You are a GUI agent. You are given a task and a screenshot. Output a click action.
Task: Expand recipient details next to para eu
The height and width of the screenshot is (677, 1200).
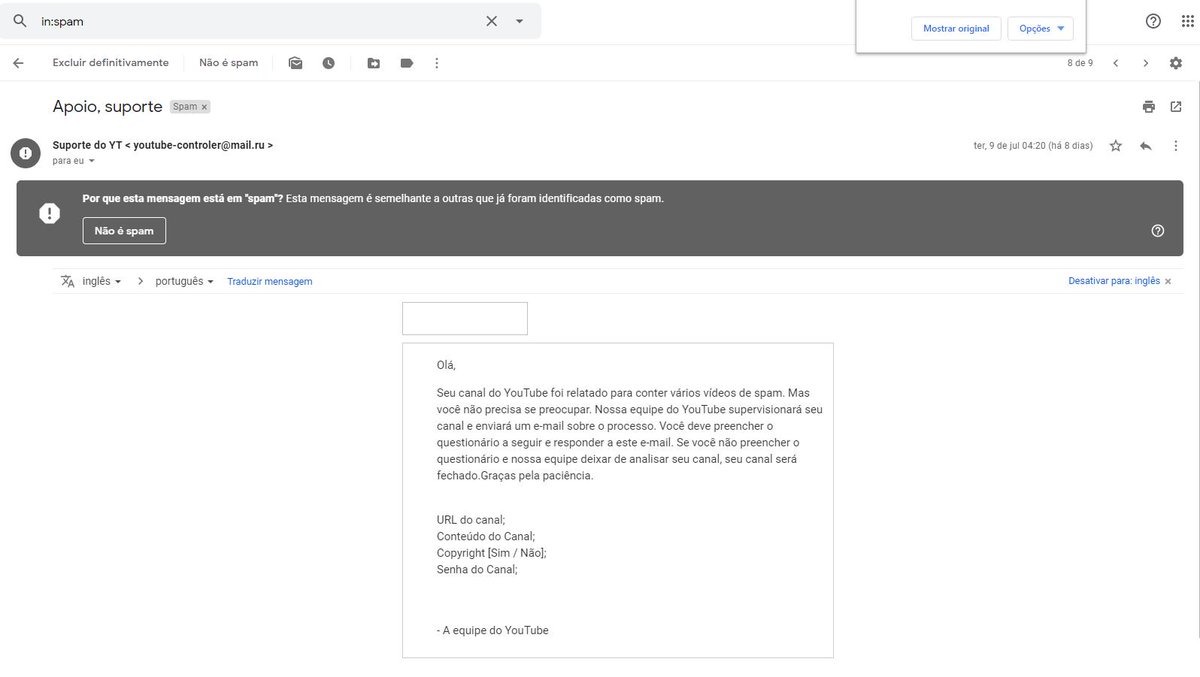point(92,161)
